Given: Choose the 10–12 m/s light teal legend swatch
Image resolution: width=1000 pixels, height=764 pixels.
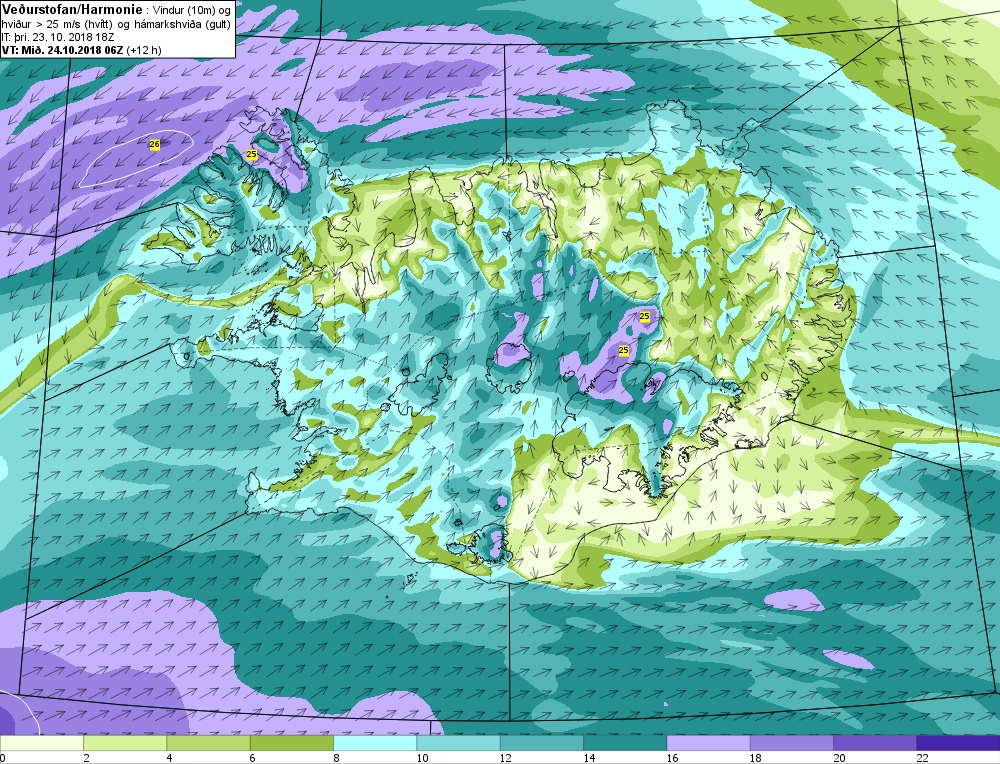Looking at the screenshot, I should click(459, 743).
